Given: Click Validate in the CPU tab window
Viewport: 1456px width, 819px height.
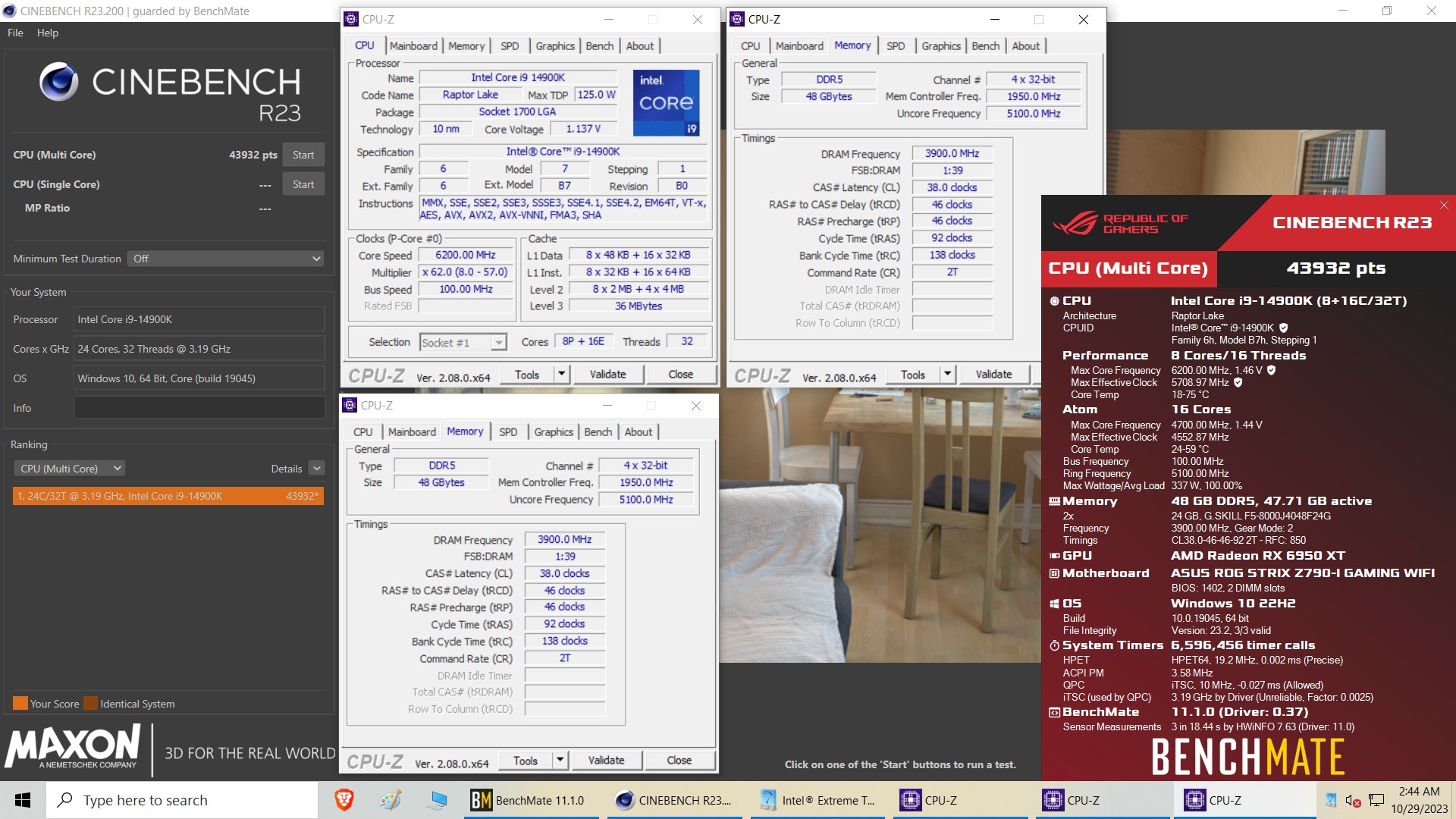Looking at the screenshot, I should click(608, 374).
